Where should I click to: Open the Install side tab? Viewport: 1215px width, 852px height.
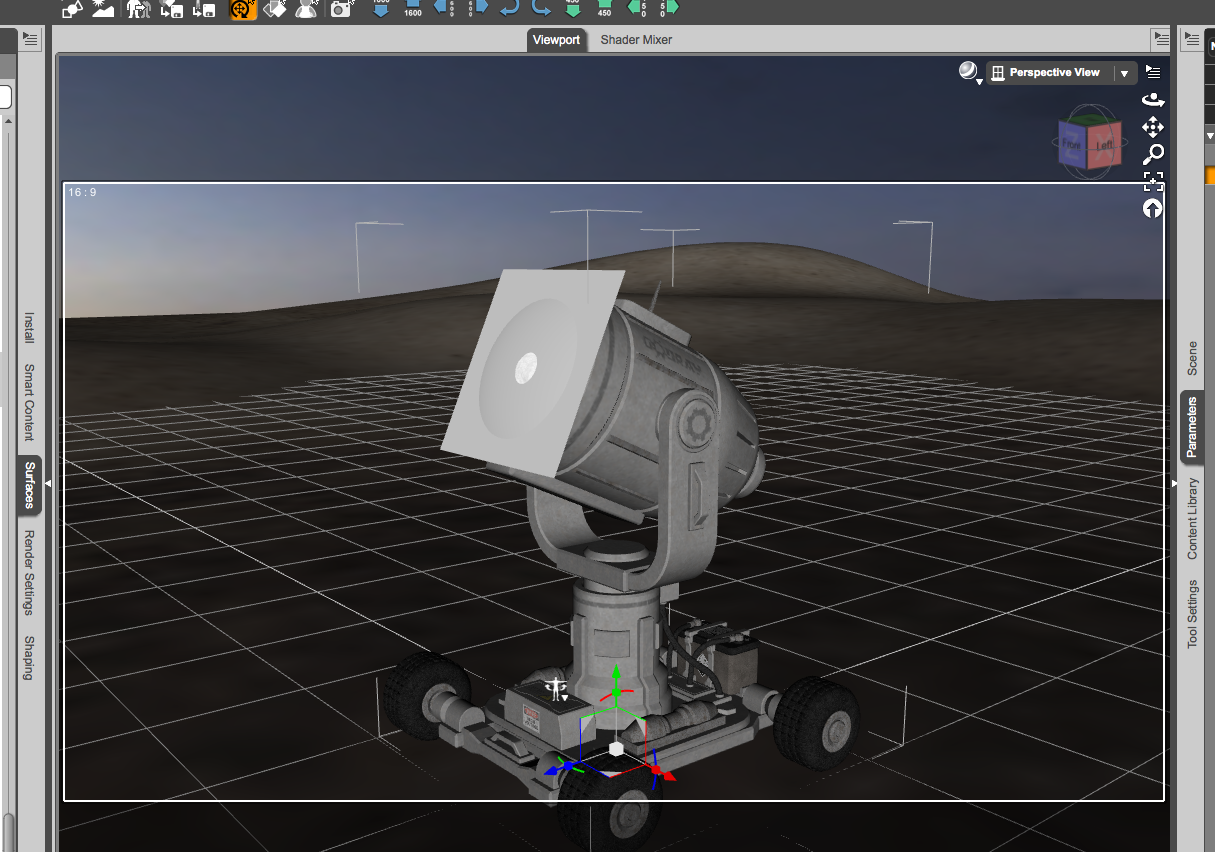29,327
